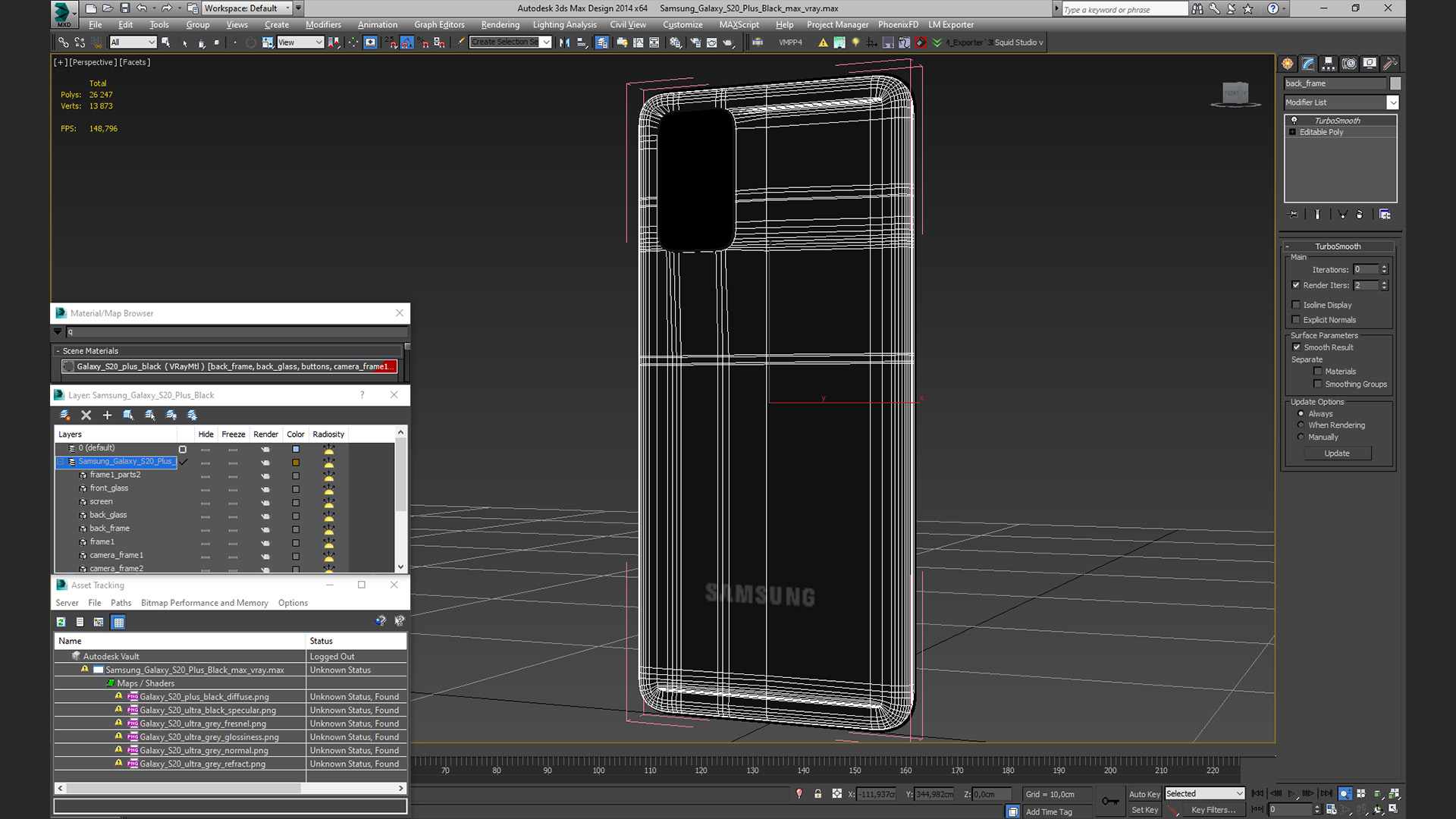The width and height of the screenshot is (1456, 819).
Task: Click the Open File folder icon
Action: click(x=108, y=8)
